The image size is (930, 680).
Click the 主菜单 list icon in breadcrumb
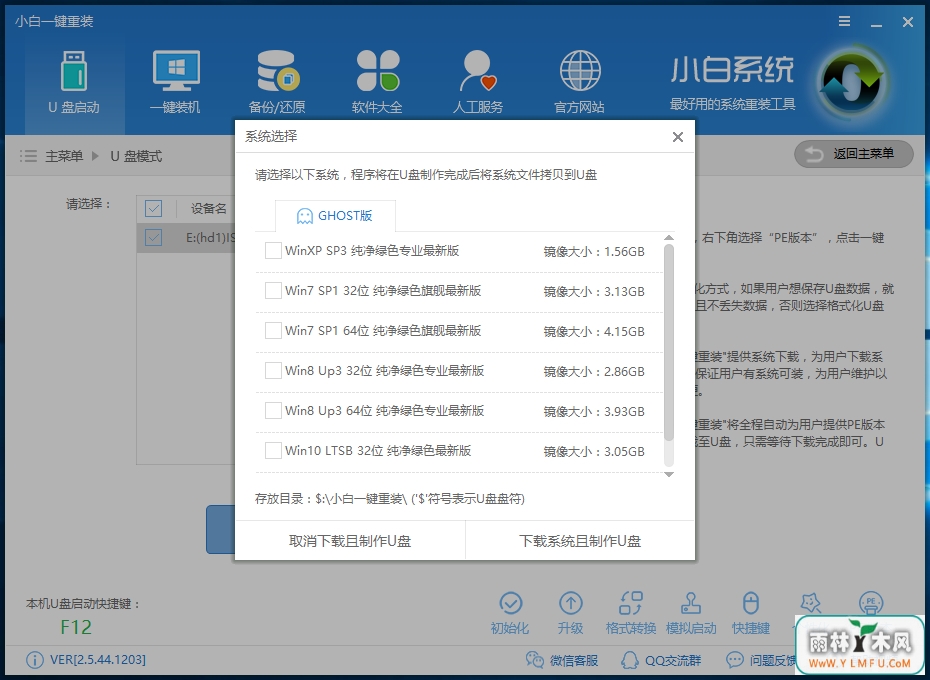28,156
